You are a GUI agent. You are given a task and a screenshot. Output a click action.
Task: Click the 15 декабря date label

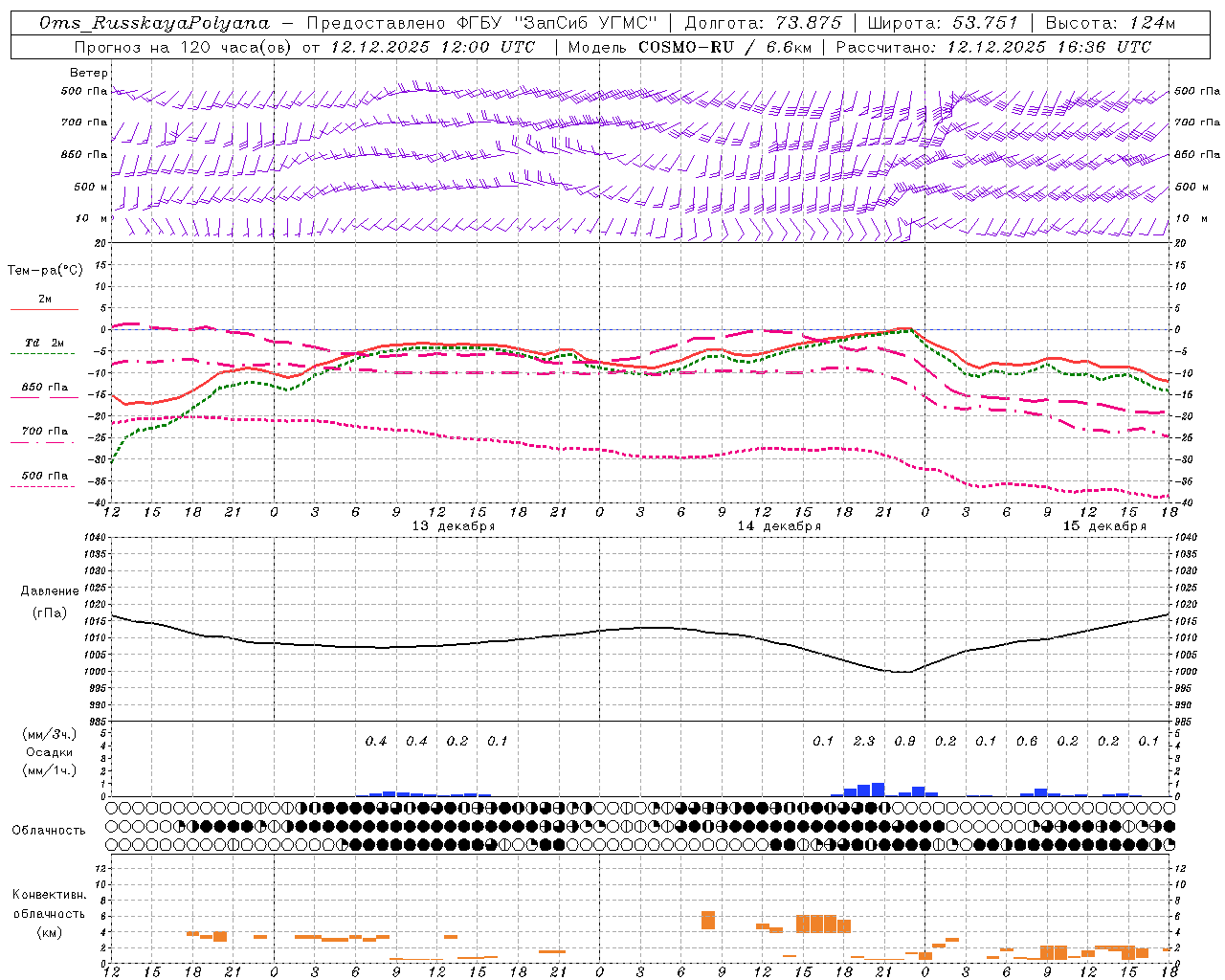click(1104, 526)
